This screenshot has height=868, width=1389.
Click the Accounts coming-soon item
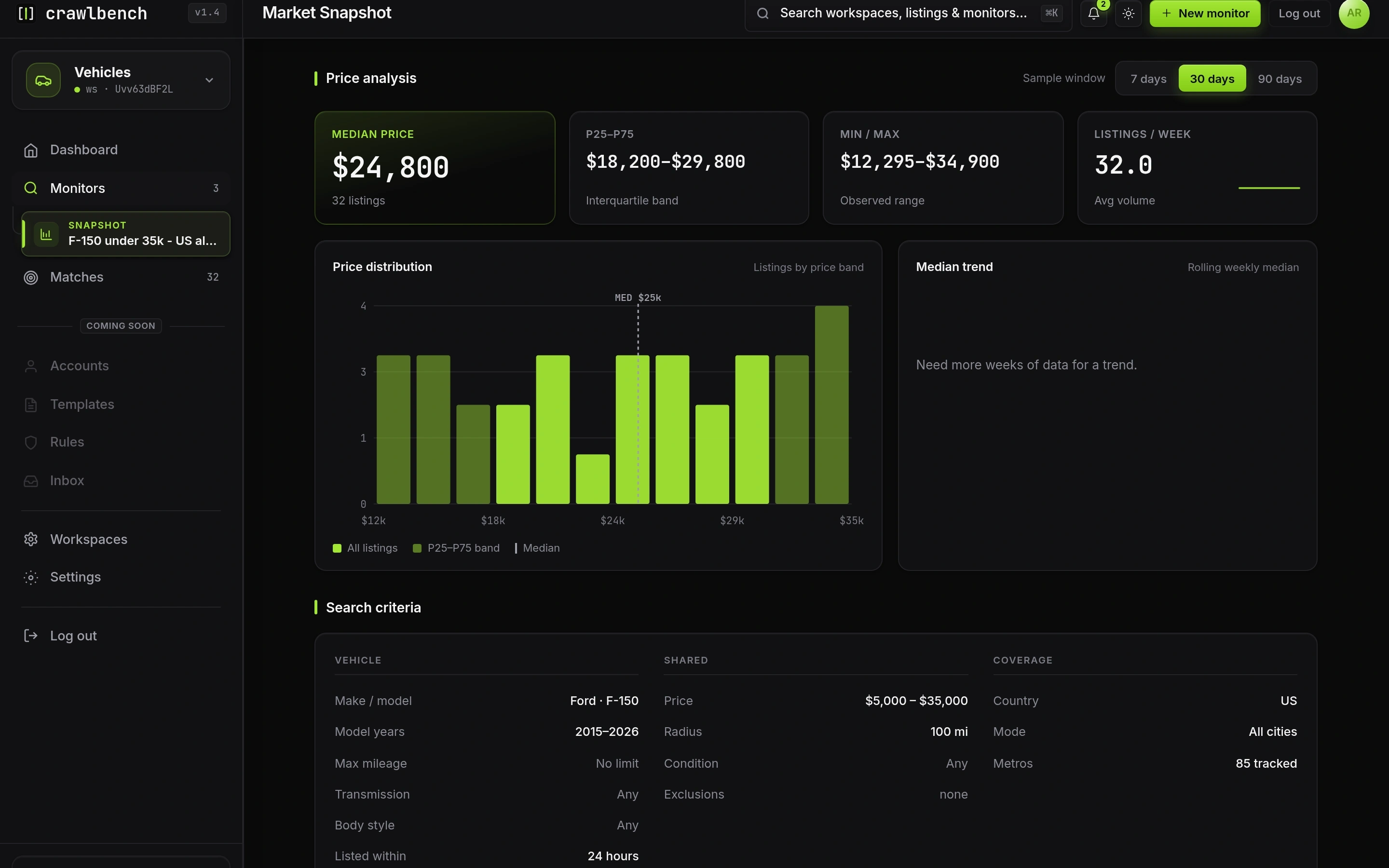coord(121,366)
